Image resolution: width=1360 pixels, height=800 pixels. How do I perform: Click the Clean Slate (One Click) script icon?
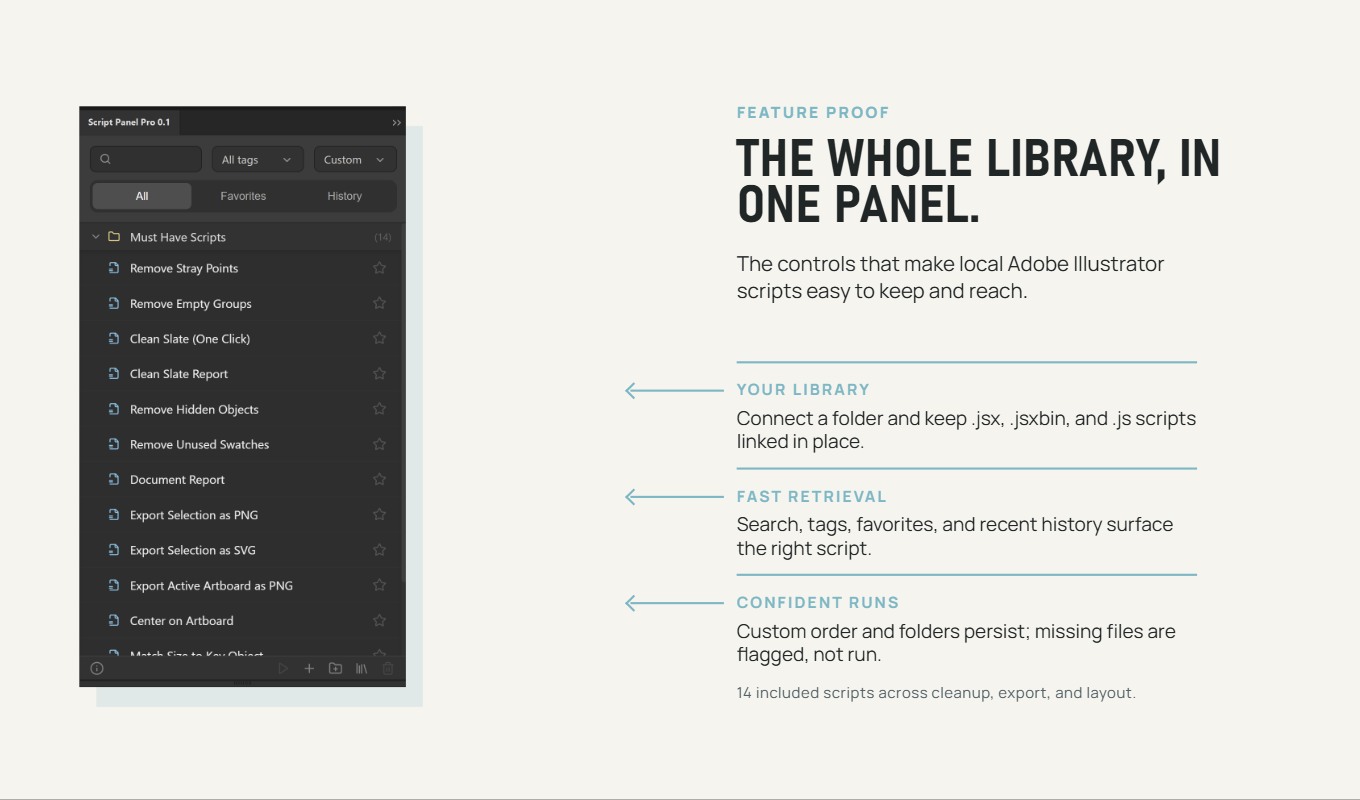pyautogui.click(x=114, y=338)
